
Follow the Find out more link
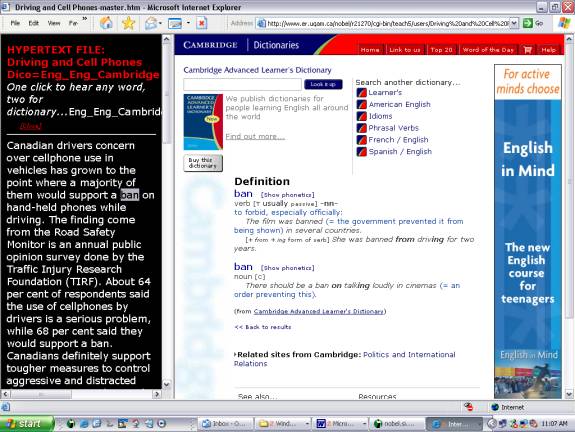pos(255,136)
